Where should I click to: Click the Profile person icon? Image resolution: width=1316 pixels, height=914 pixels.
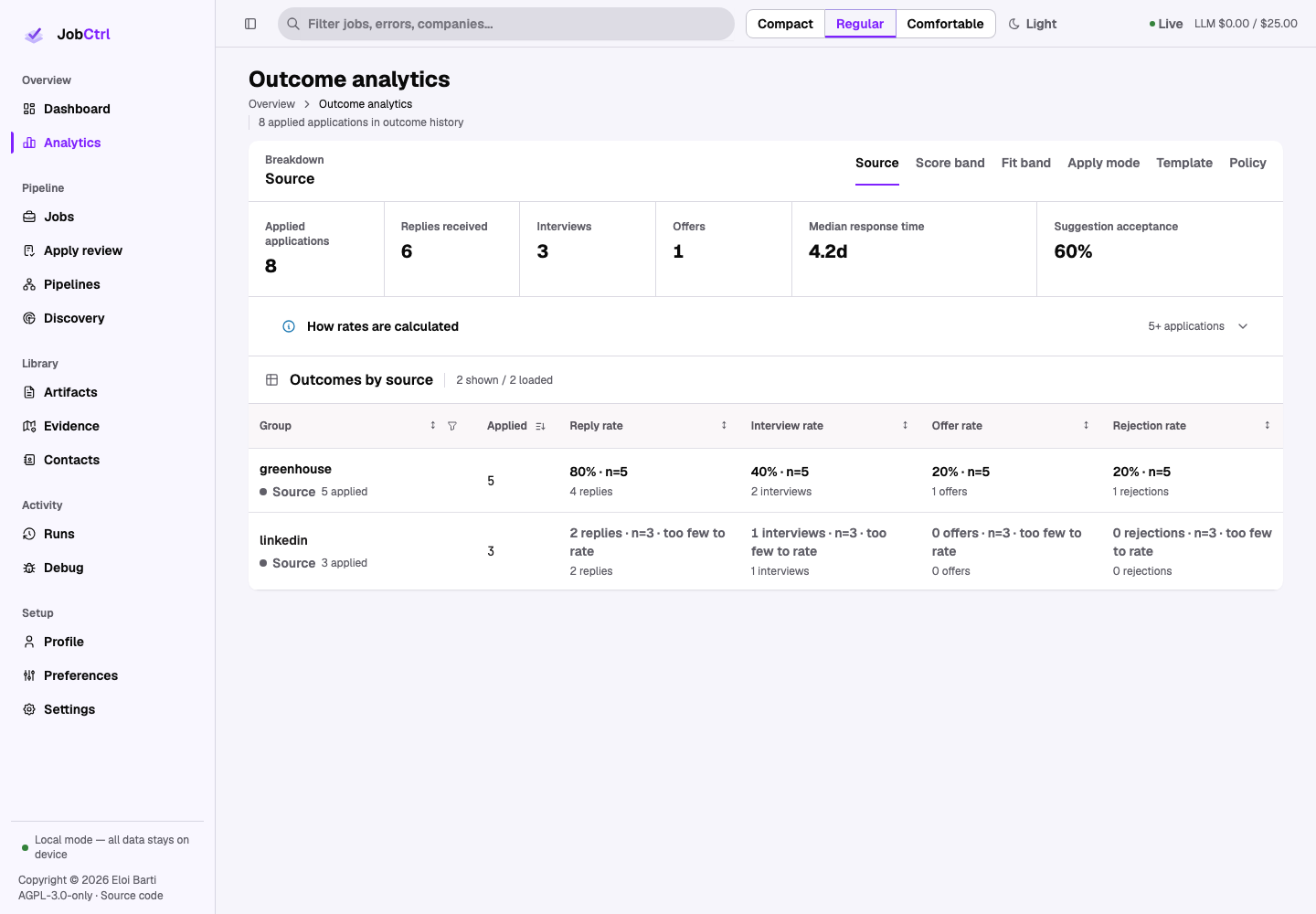pos(29,642)
